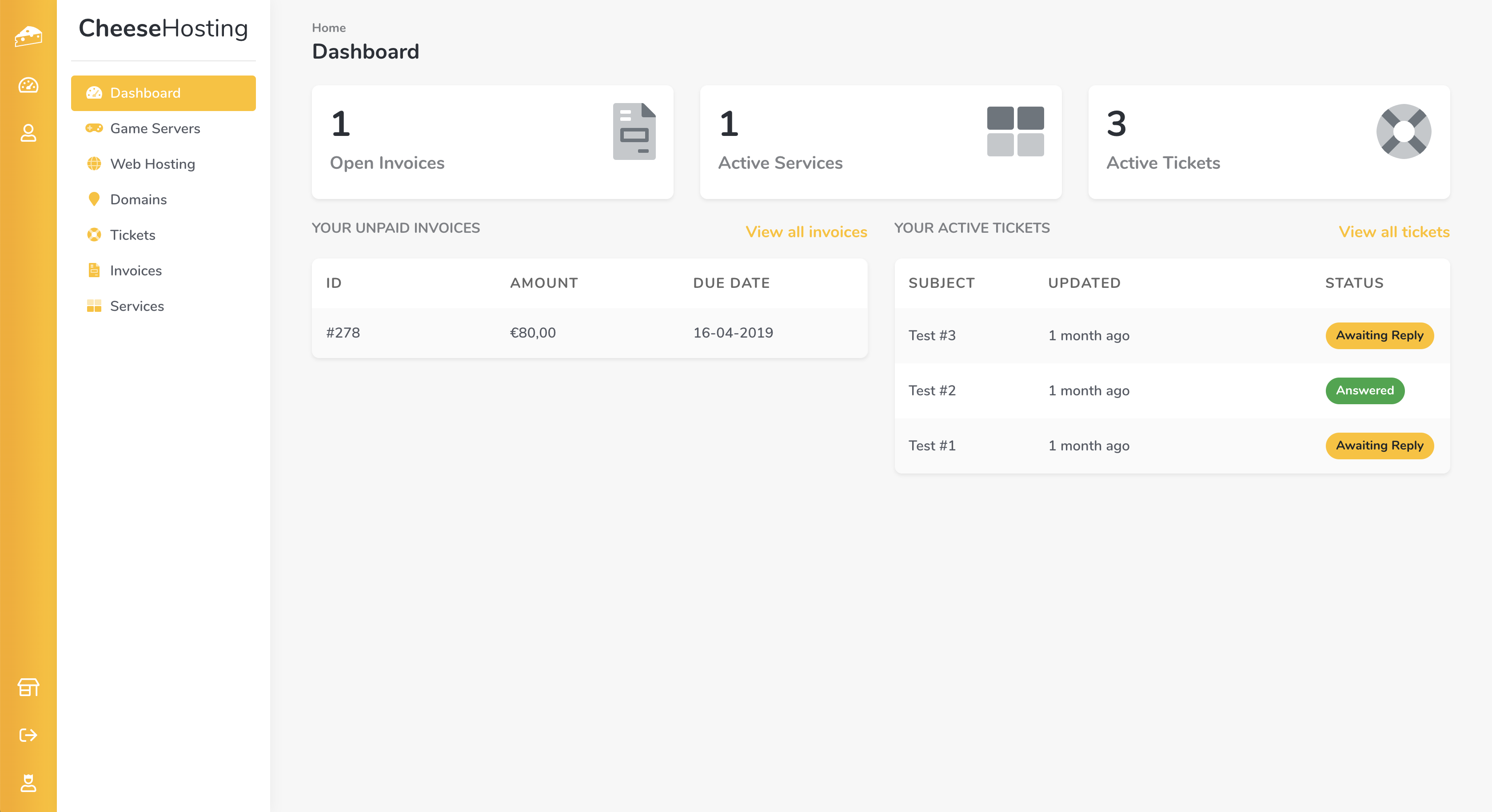Screen dimensions: 1492x812
Task: Navigate to Invoices in the sidebar
Action: 136,271
